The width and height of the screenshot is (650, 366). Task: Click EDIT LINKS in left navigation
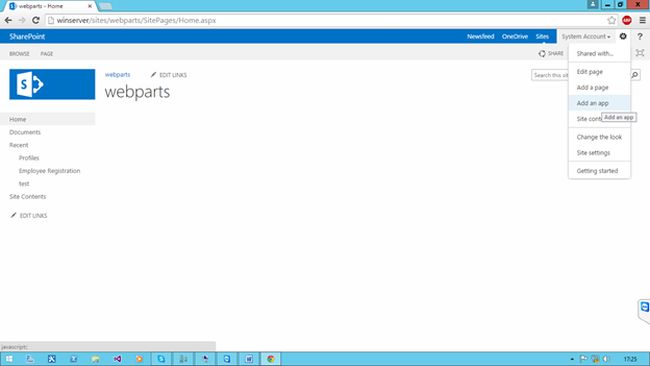[29, 216]
